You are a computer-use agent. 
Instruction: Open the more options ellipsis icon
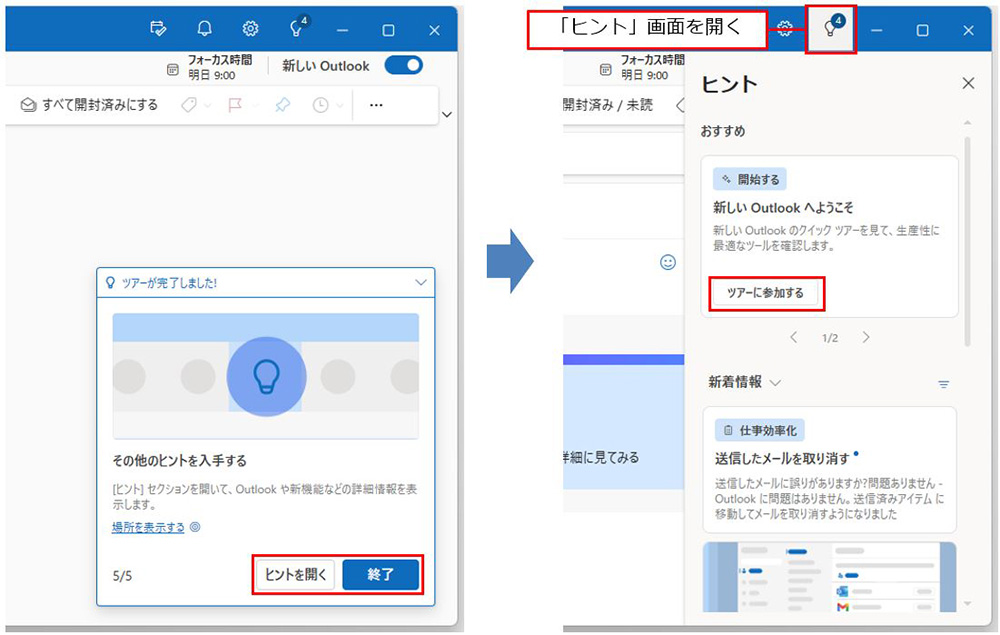click(x=375, y=104)
